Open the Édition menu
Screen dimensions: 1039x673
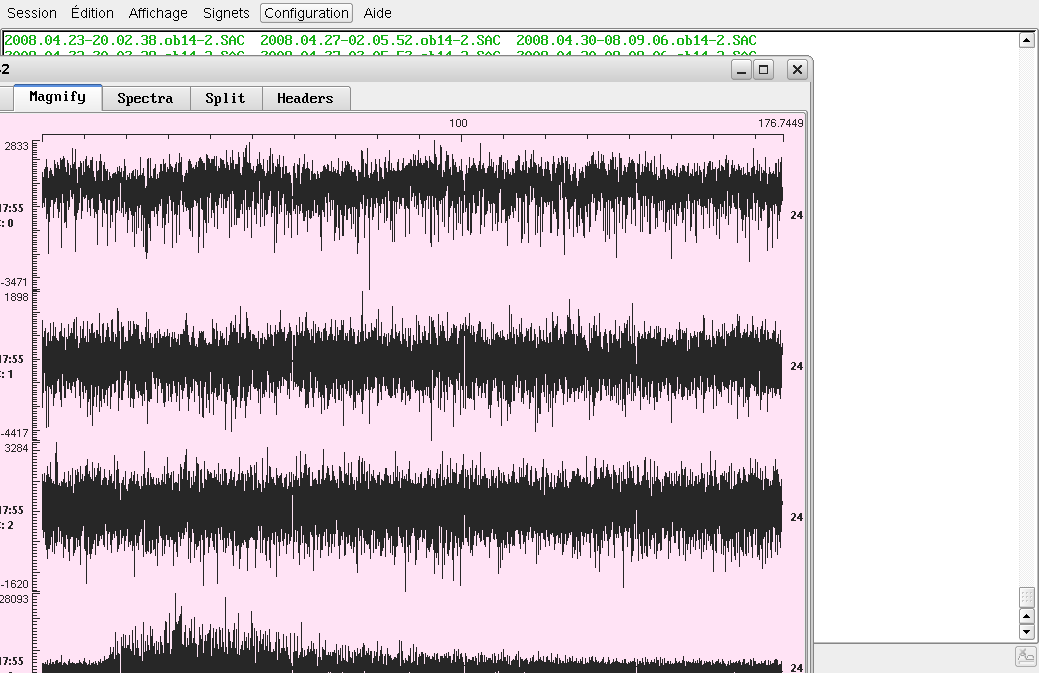click(x=93, y=13)
